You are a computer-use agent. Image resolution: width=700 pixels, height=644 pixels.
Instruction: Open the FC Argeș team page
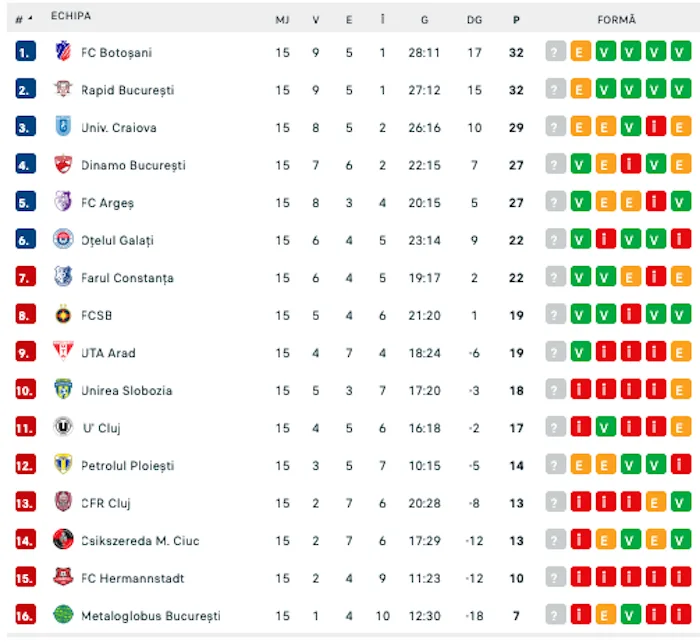tap(107, 203)
